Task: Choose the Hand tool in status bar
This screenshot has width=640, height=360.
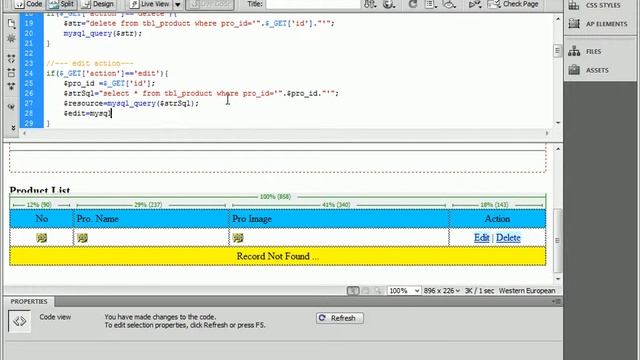Action: point(366,291)
